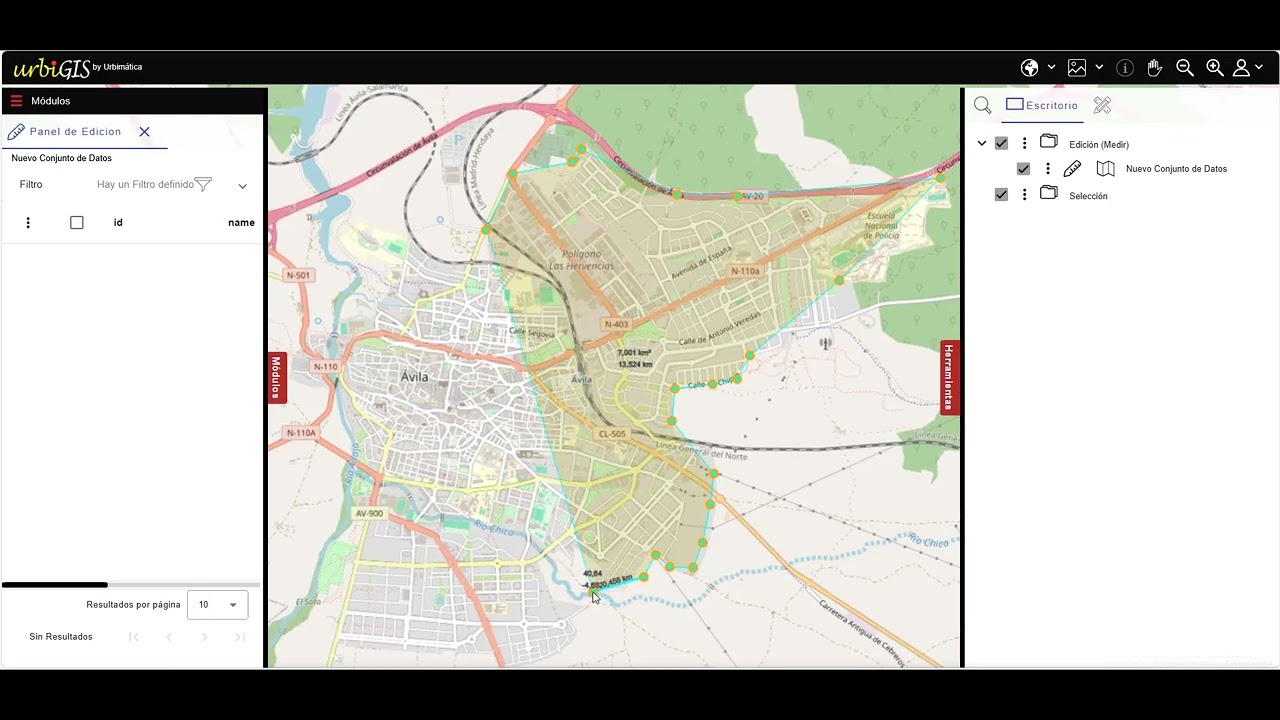
Task: Select the pan hand tool
Action: (1154, 68)
